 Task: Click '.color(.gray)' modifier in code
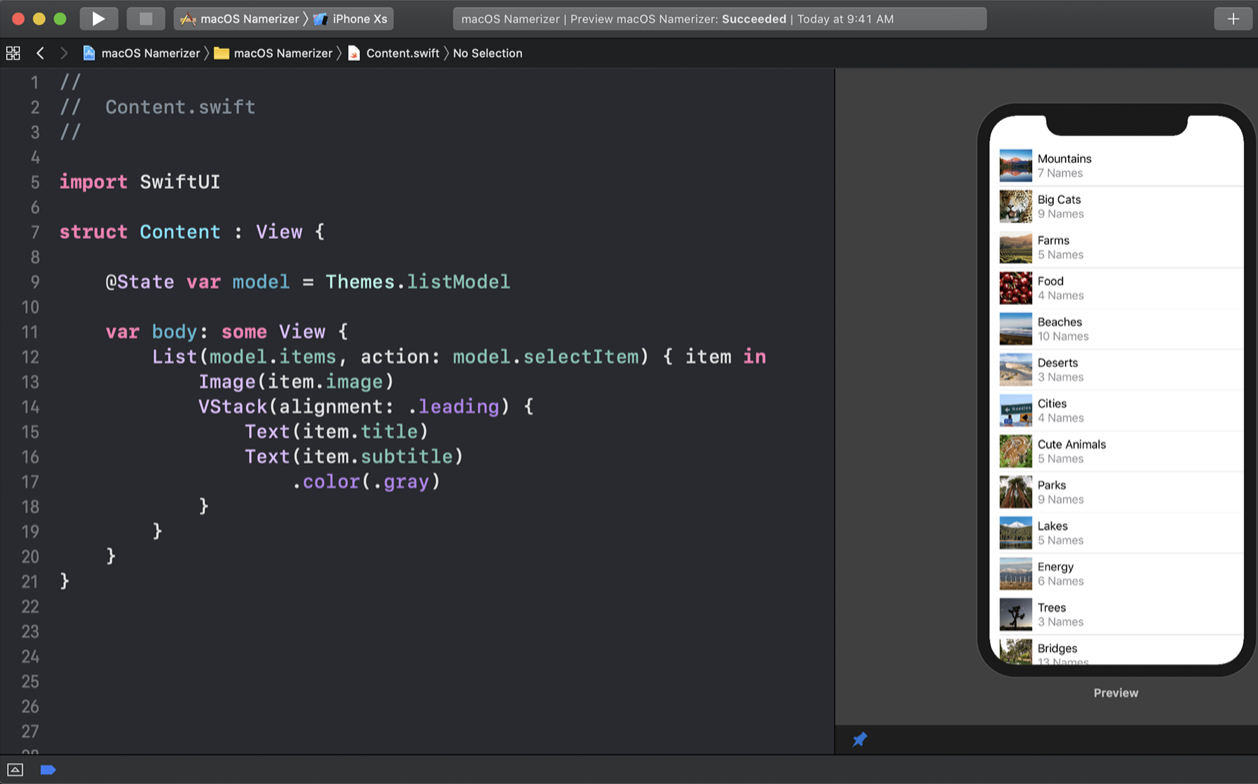pyautogui.click(x=366, y=482)
